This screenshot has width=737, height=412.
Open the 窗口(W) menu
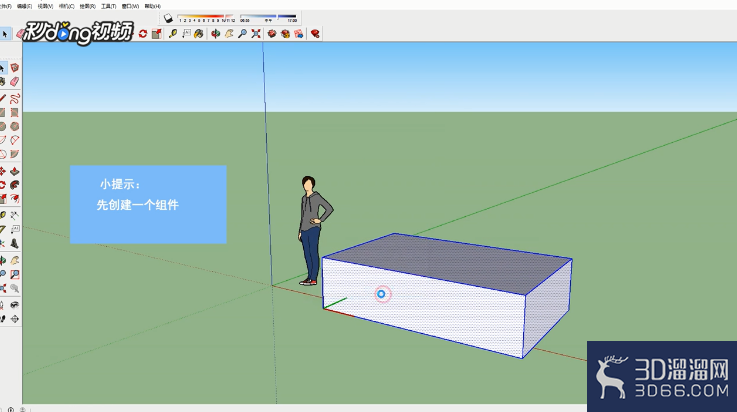(130, 6)
